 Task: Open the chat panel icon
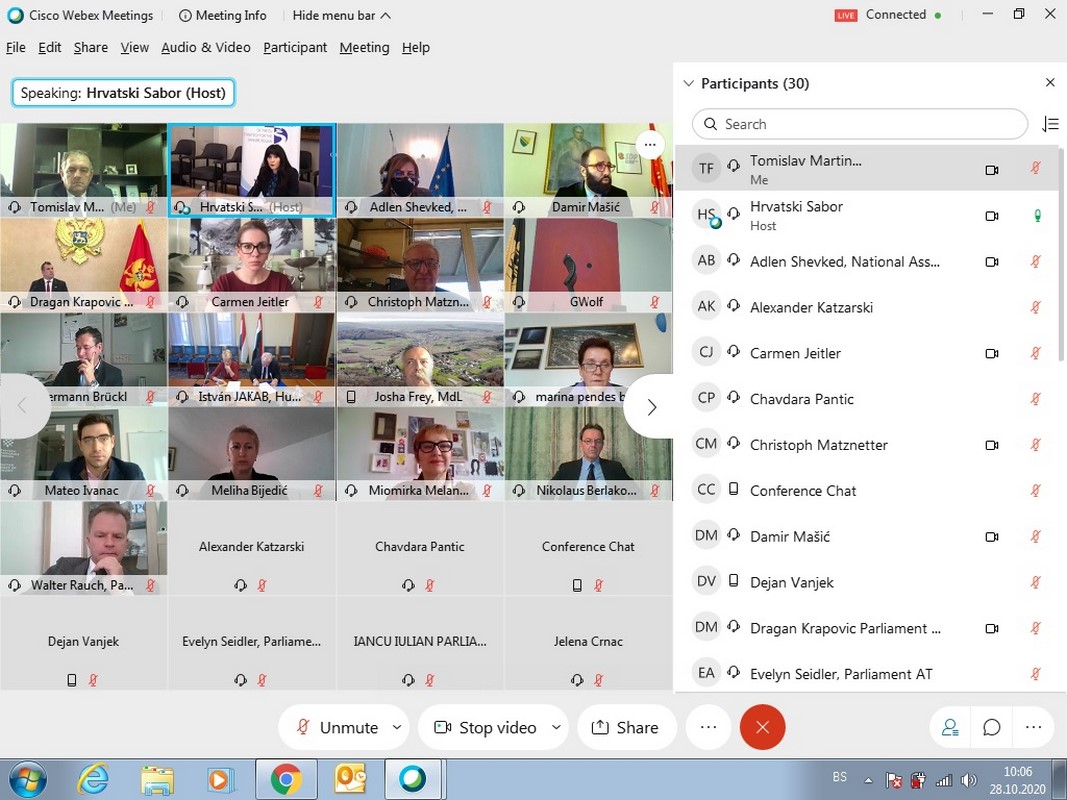(991, 727)
